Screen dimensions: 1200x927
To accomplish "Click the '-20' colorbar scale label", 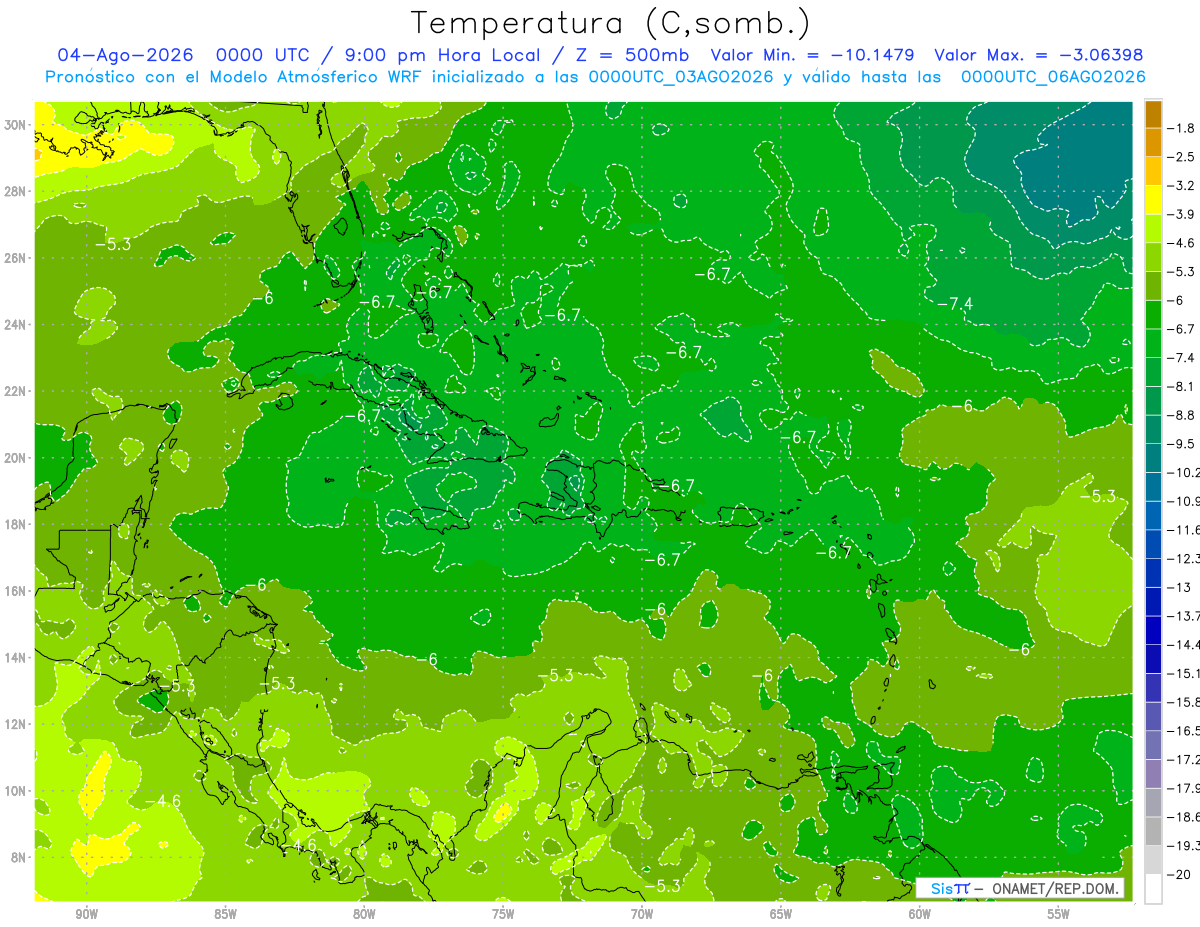I will [1180, 874].
